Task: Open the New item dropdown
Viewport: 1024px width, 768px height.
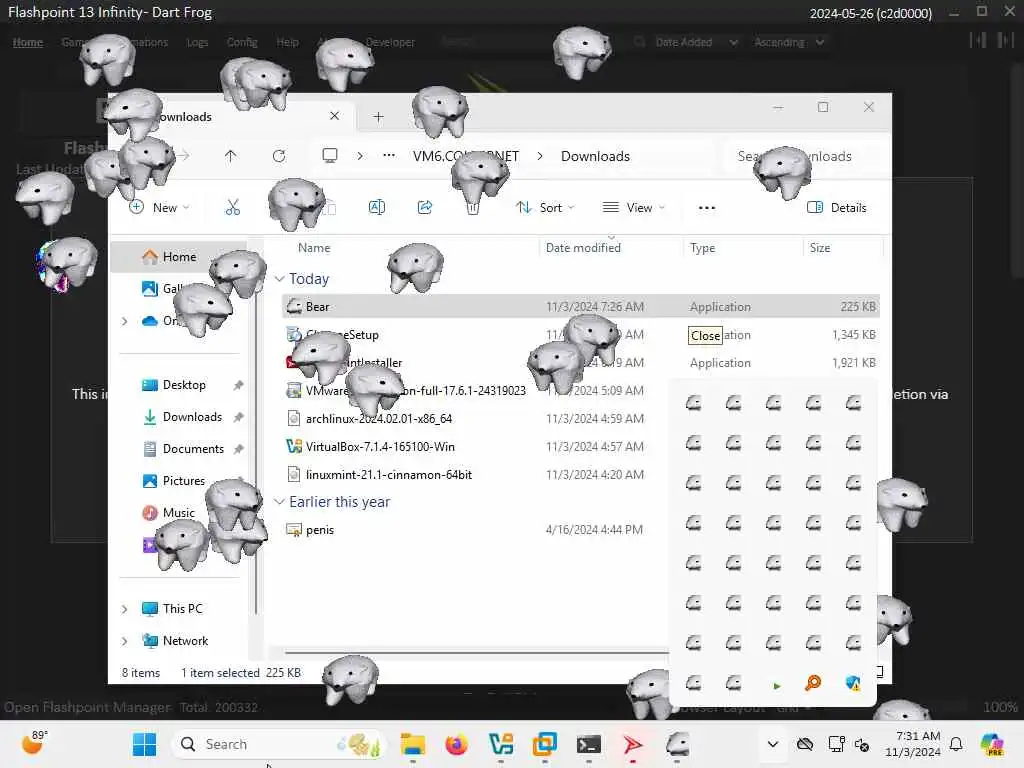Action: click(x=159, y=208)
